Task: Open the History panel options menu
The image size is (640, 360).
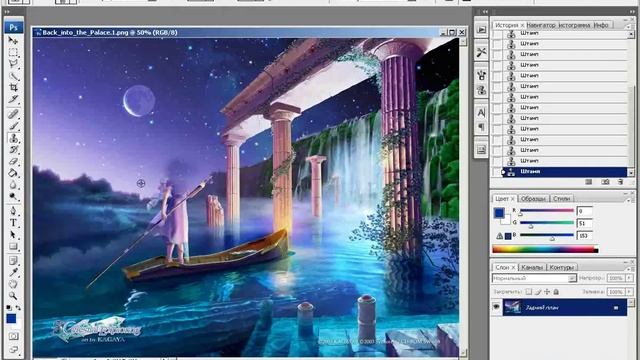Action: click(x=628, y=26)
